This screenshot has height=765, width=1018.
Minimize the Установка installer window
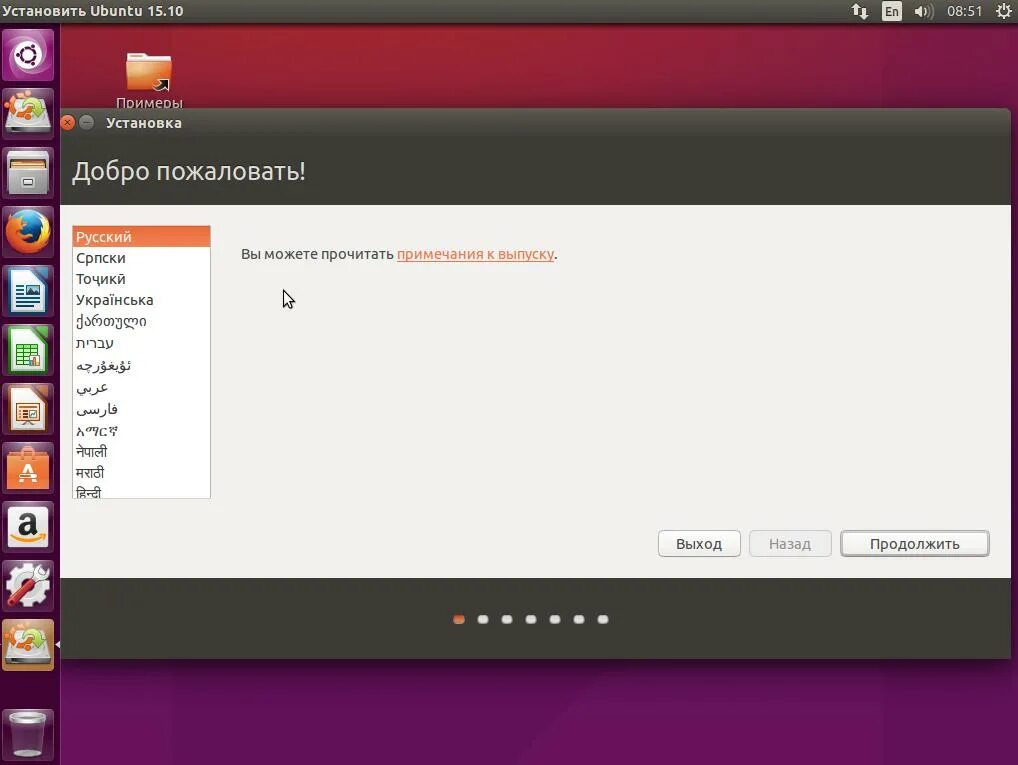86,123
